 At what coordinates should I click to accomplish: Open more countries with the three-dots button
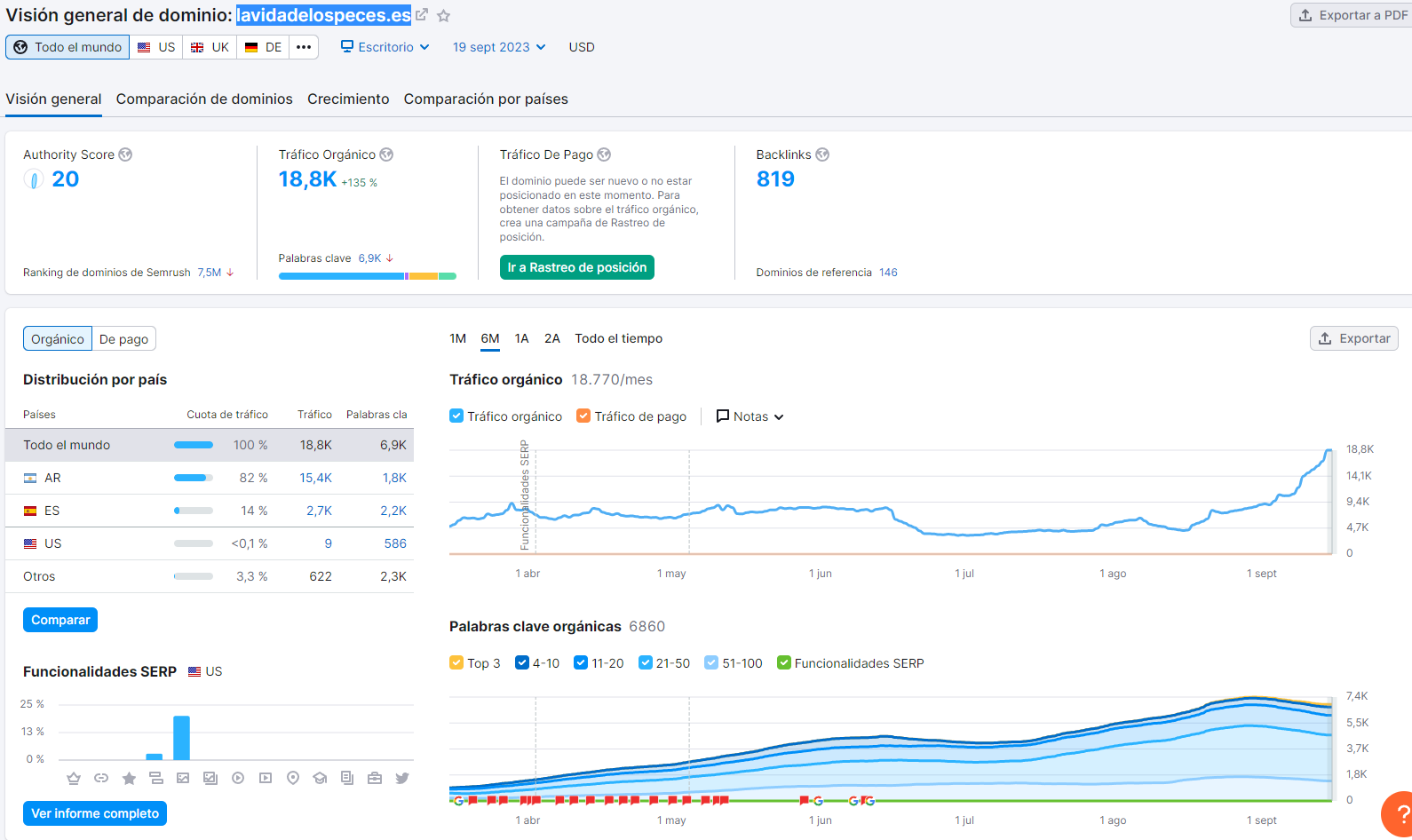304,47
